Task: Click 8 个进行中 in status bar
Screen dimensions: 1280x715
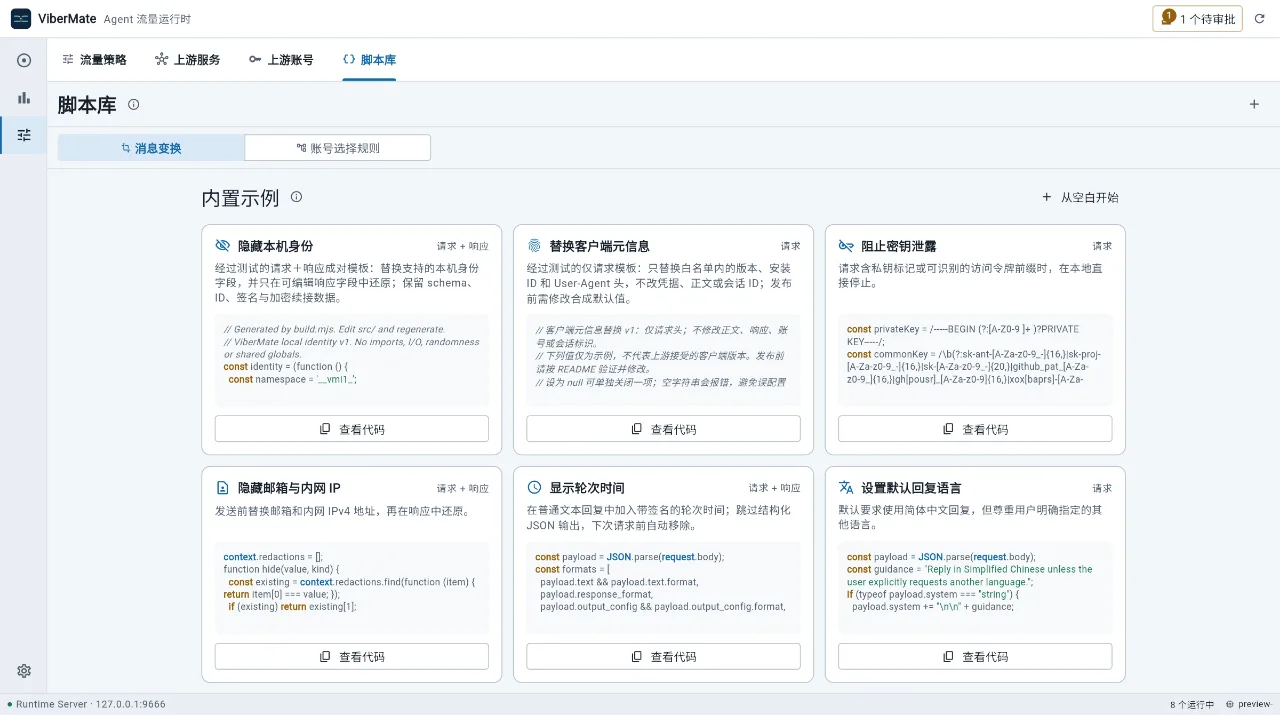Action: [1191, 704]
